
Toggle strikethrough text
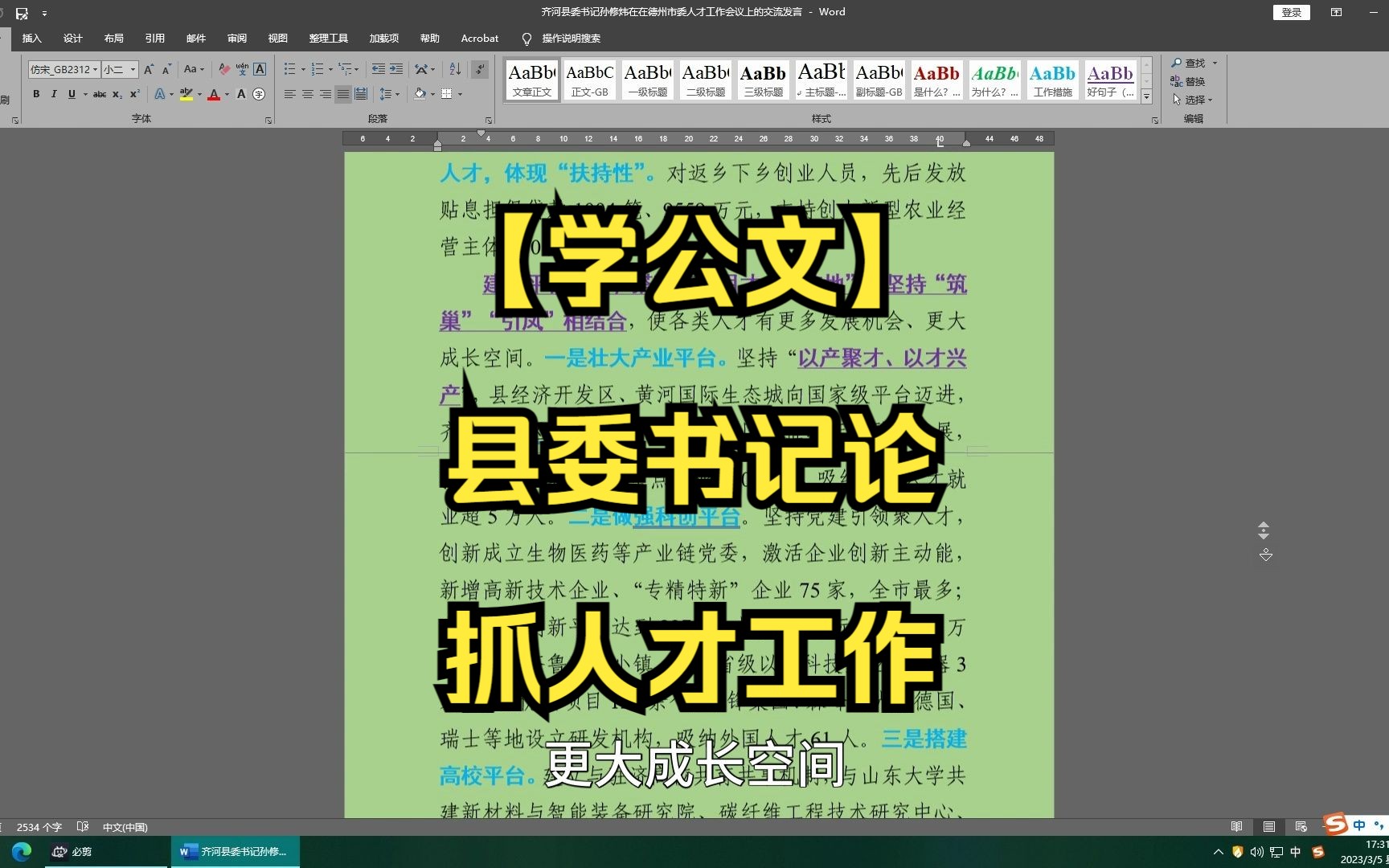click(x=100, y=94)
